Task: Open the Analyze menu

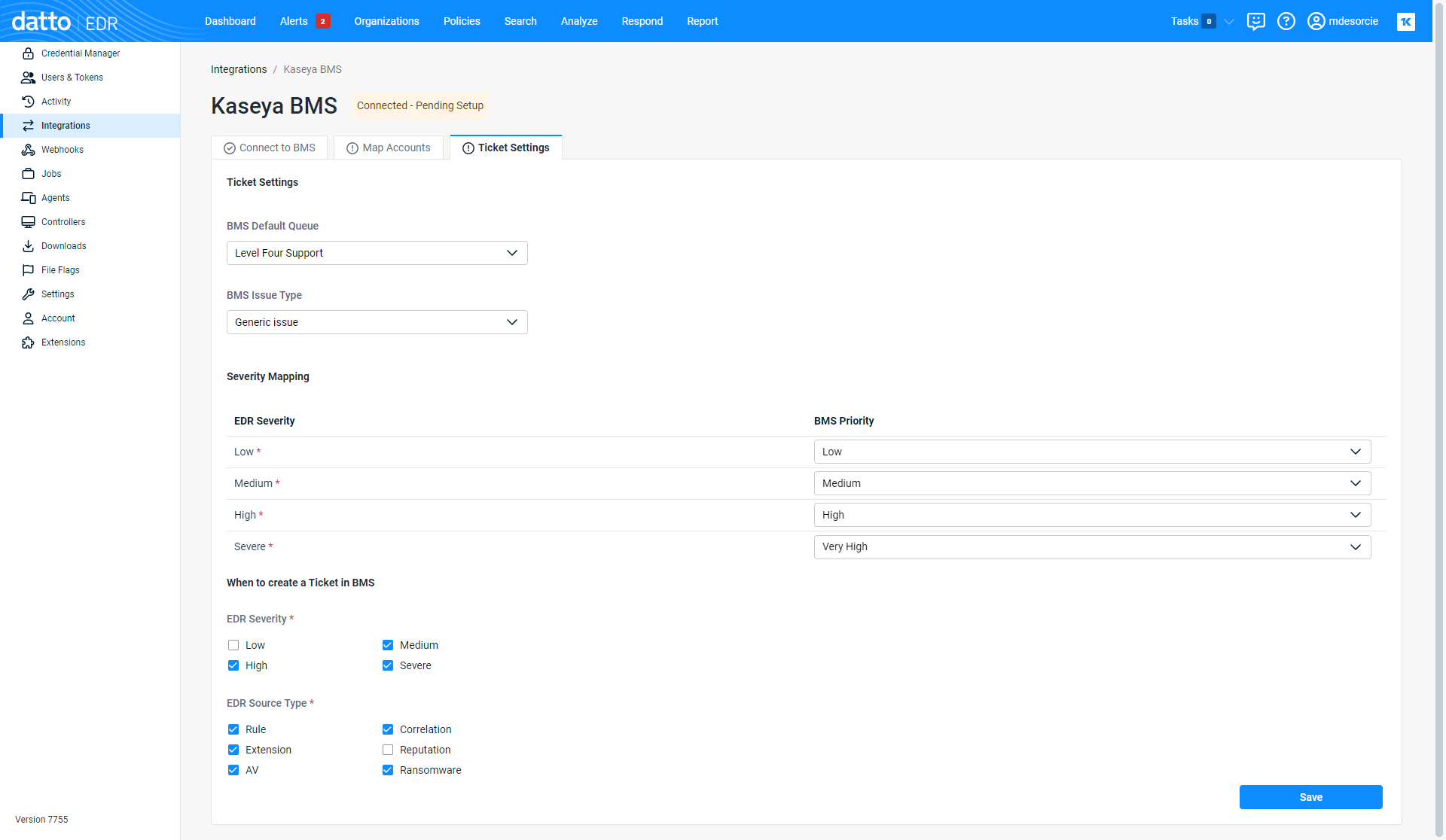Action: (579, 21)
